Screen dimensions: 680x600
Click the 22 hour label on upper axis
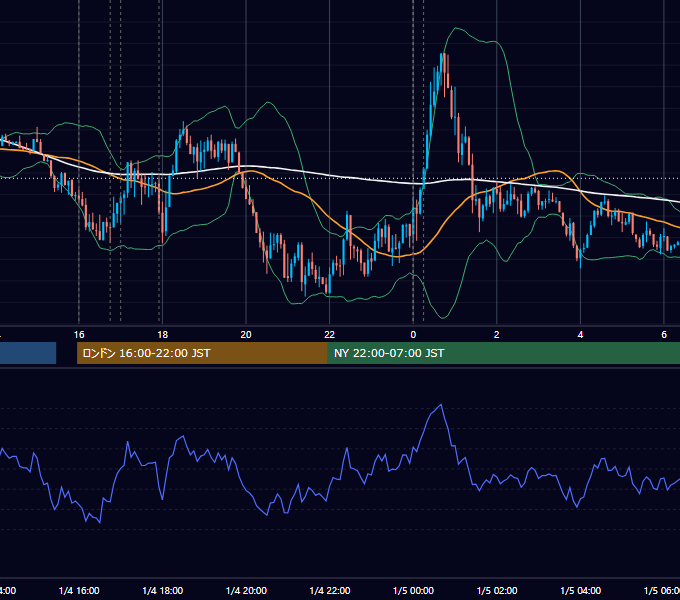pyautogui.click(x=330, y=335)
